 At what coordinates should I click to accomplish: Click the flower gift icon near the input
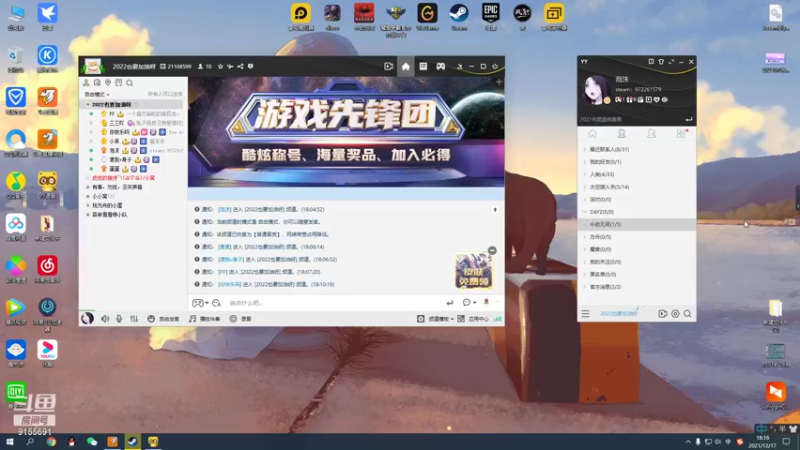486,302
